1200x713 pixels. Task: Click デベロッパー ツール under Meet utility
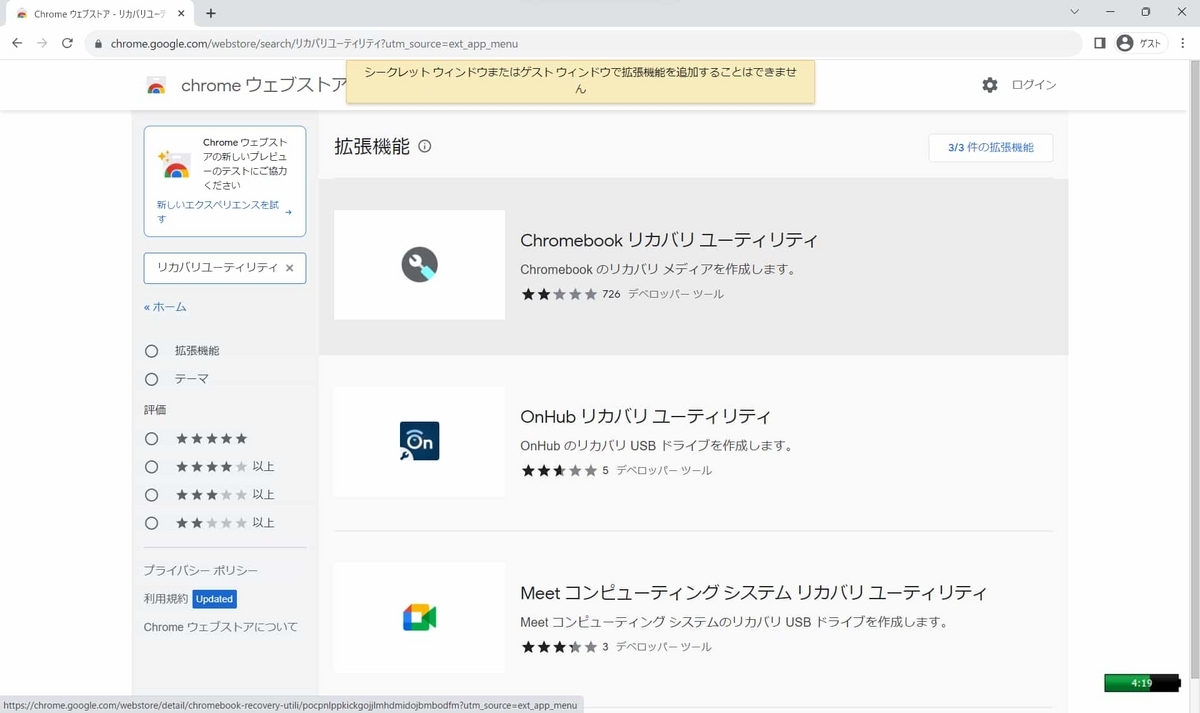click(x=664, y=647)
